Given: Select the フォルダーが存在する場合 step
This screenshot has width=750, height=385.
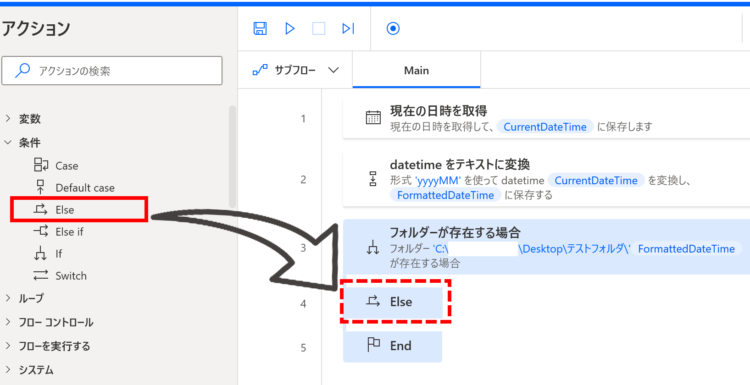Looking at the screenshot, I should (x=546, y=247).
